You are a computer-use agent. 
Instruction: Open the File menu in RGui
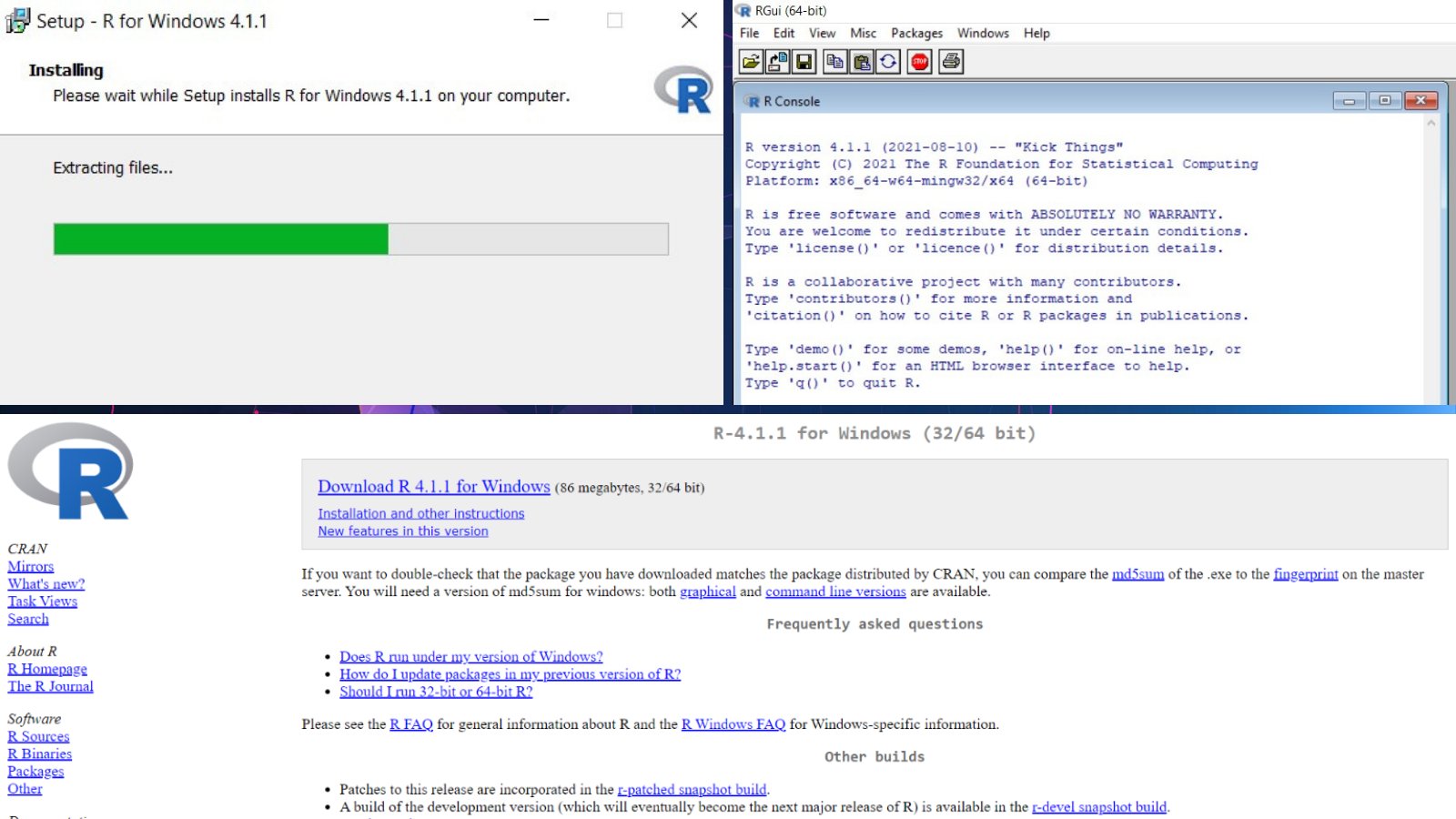(x=749, y=33)
